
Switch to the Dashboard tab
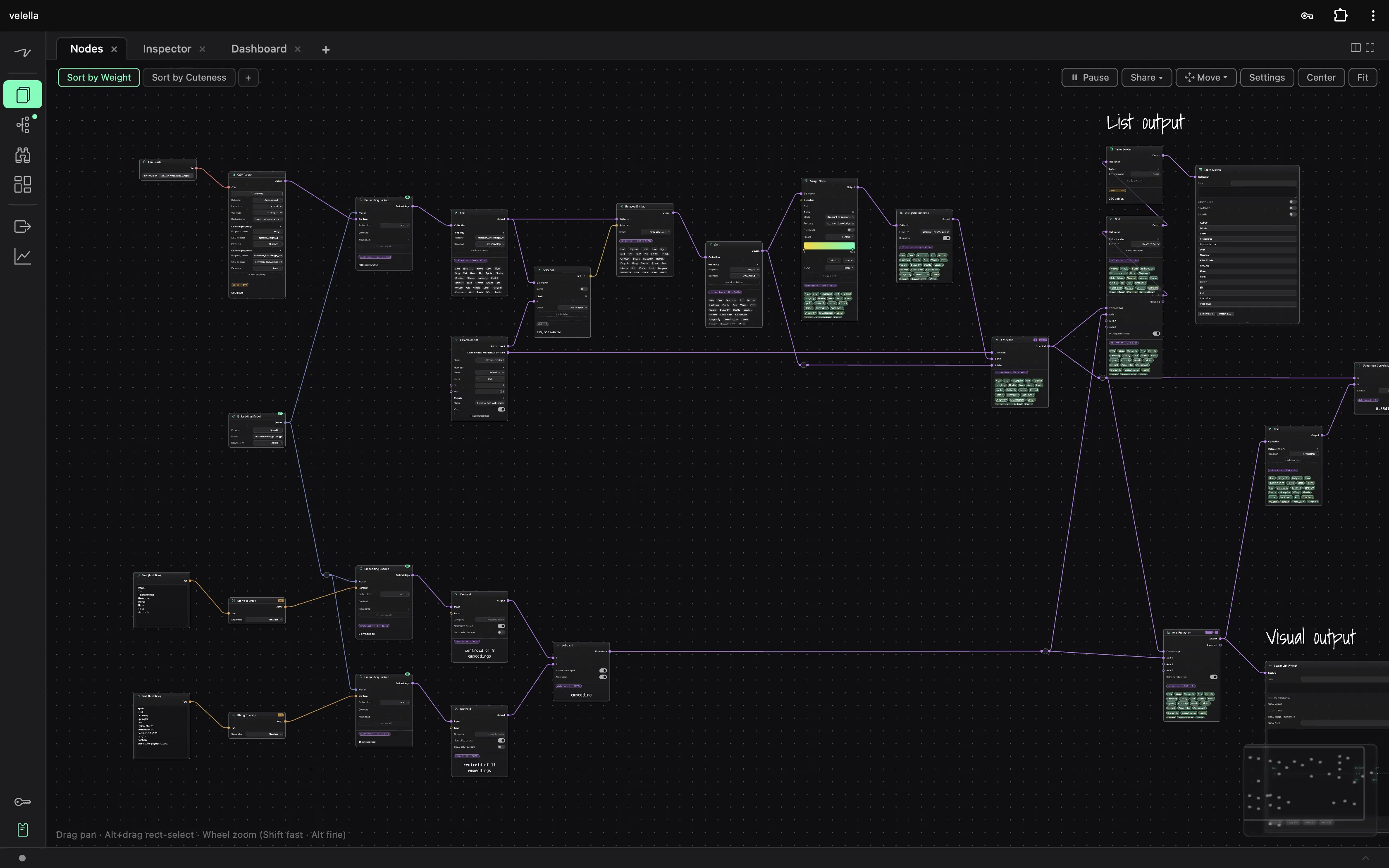tap(259, 49)
